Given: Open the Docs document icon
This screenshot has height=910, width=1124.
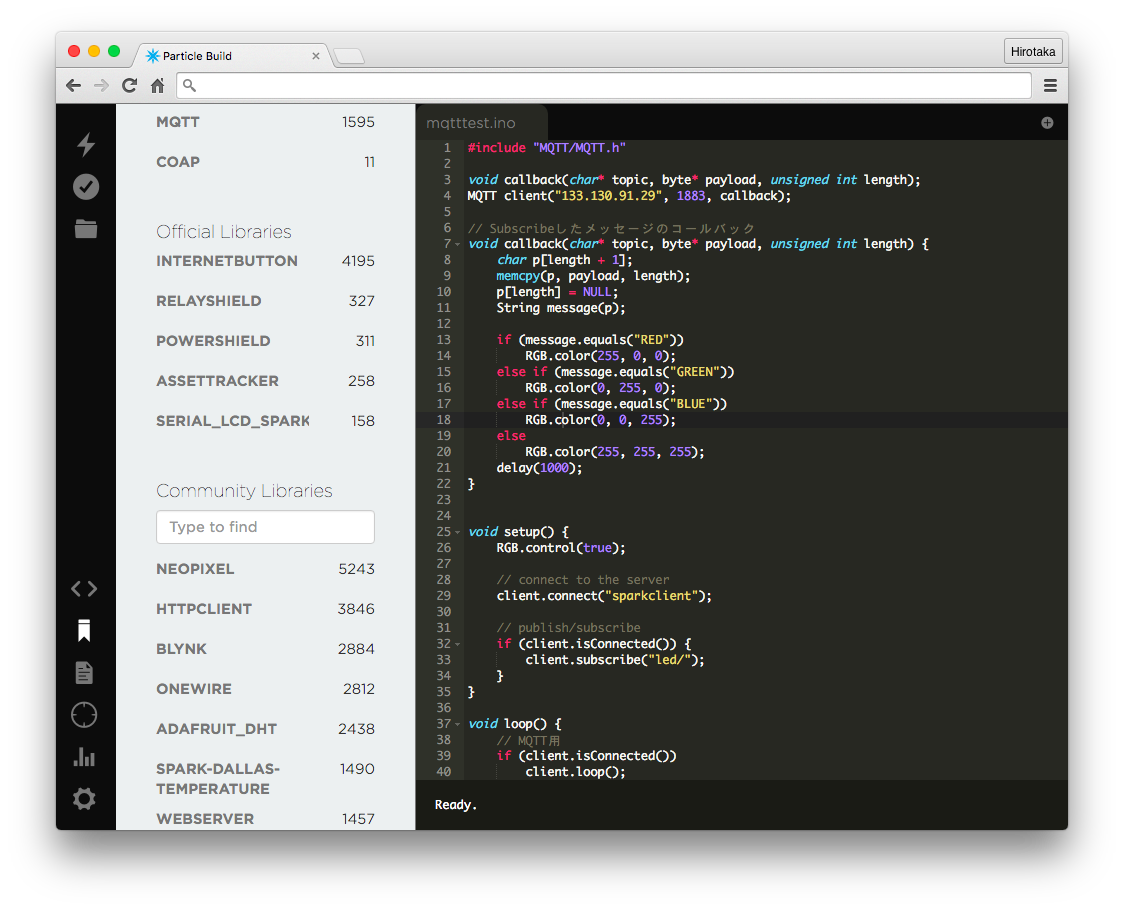Looking at the screenshot, I should (84, 673).
